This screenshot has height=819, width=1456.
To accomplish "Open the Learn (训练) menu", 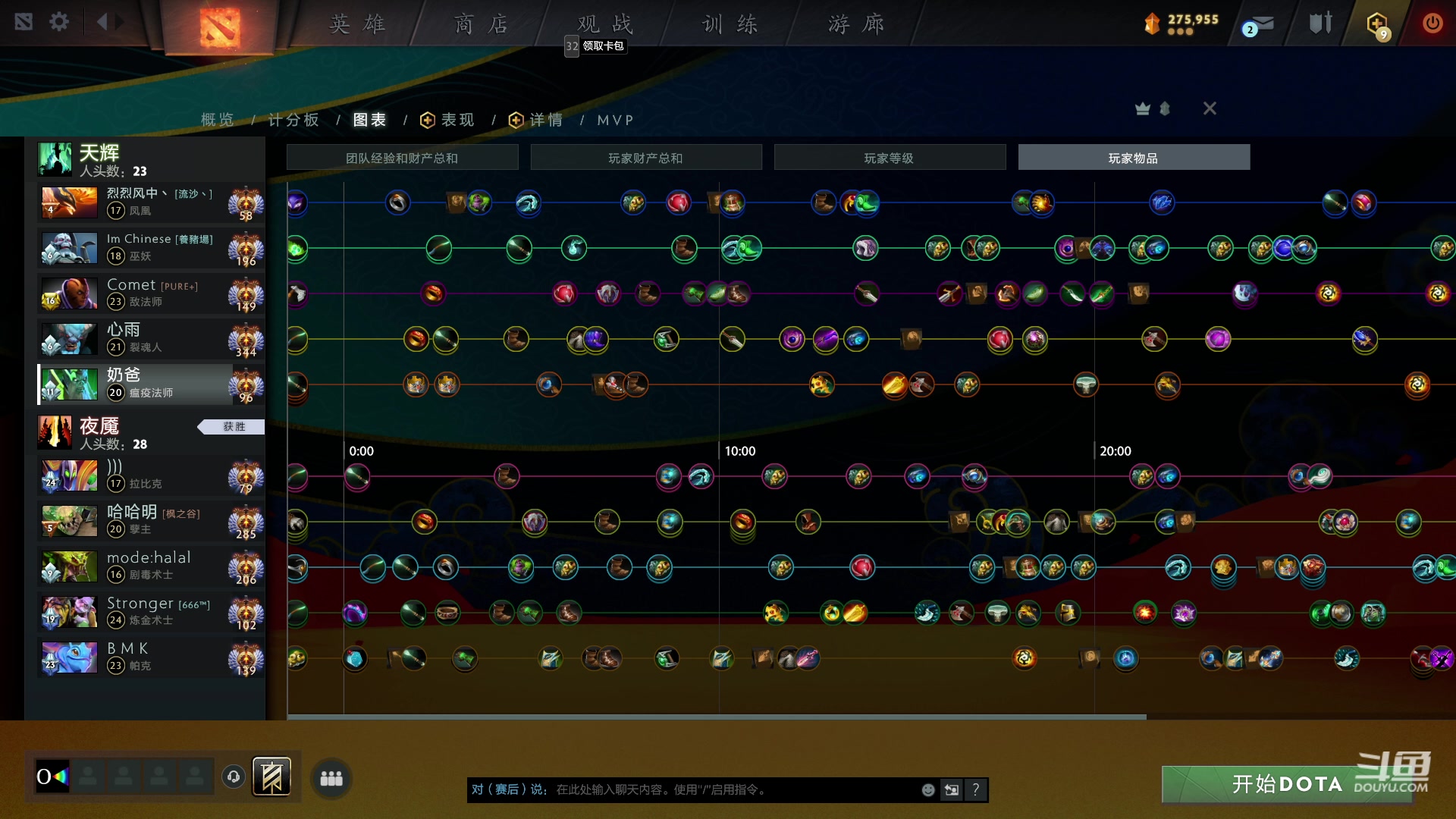I will tap(730, 24).
